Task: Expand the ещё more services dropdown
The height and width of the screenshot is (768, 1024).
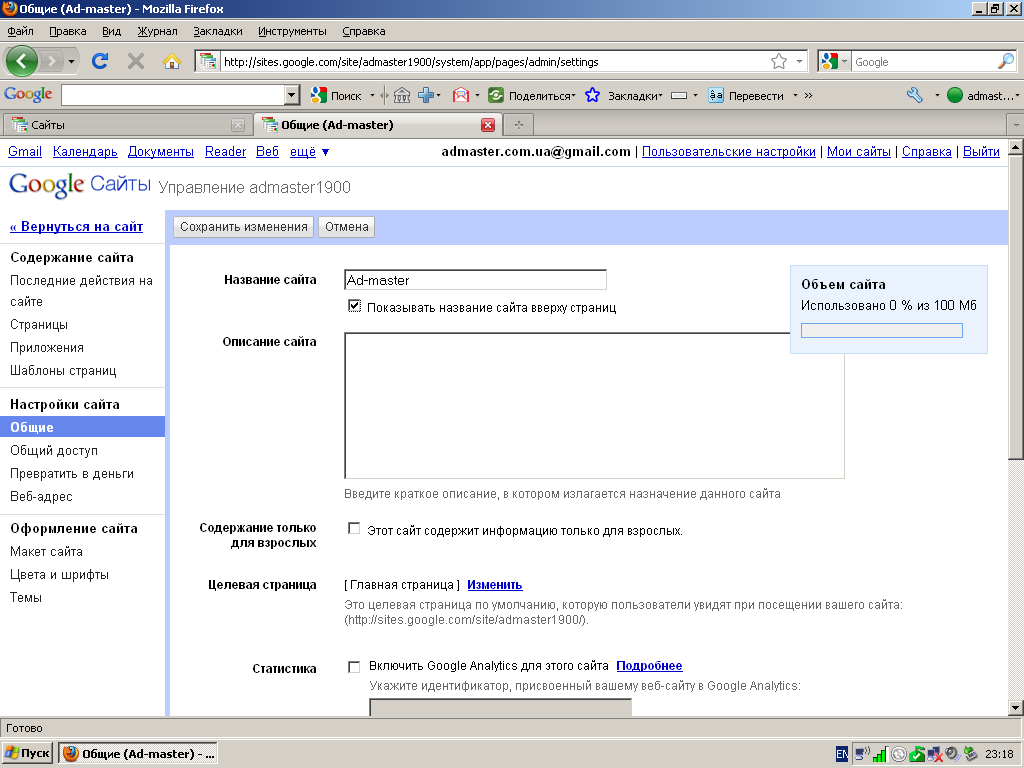Action: coord(310,152)
